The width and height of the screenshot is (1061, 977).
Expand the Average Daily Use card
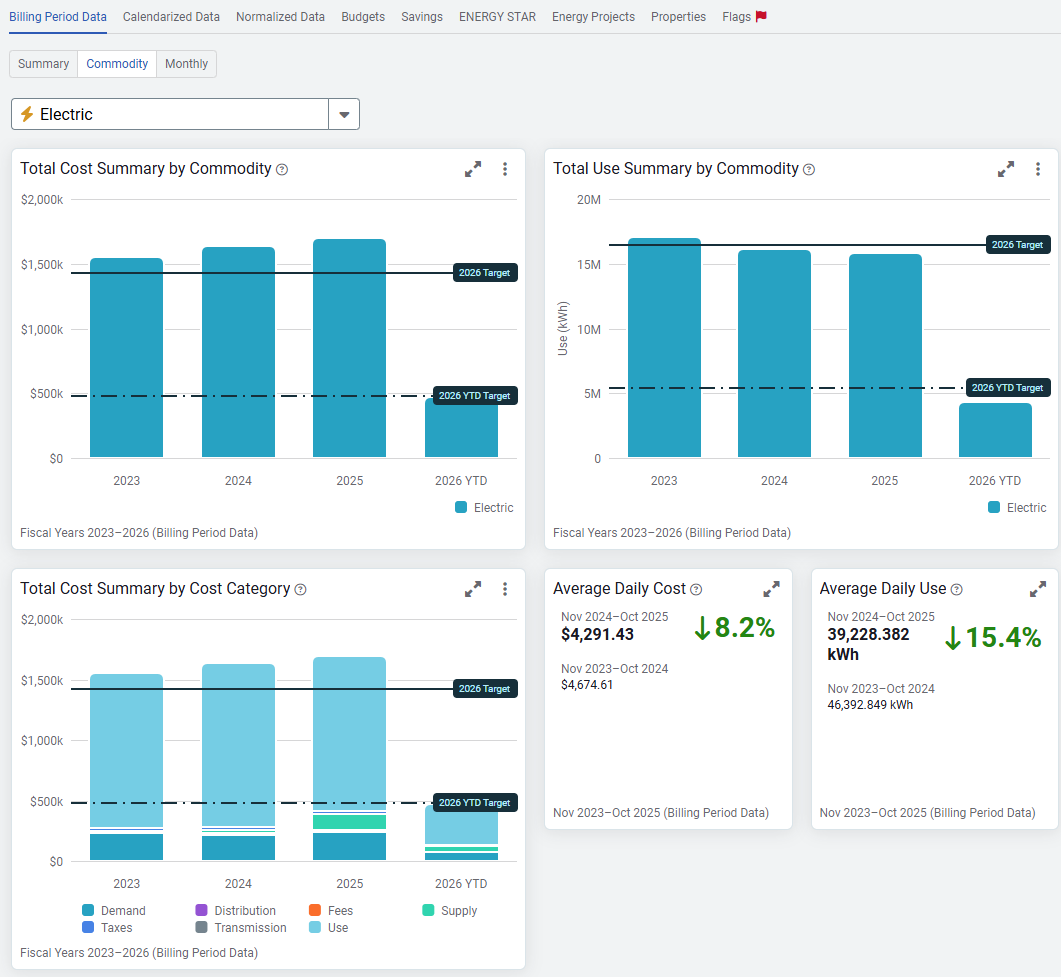(1038, 589)
